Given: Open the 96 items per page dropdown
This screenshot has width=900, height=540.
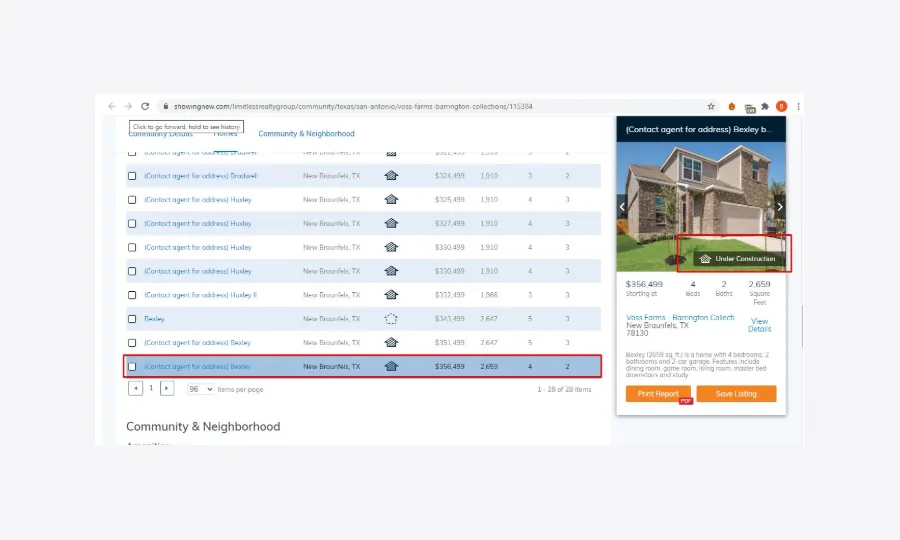Looking at the screenshot, I should click(200, 389).
